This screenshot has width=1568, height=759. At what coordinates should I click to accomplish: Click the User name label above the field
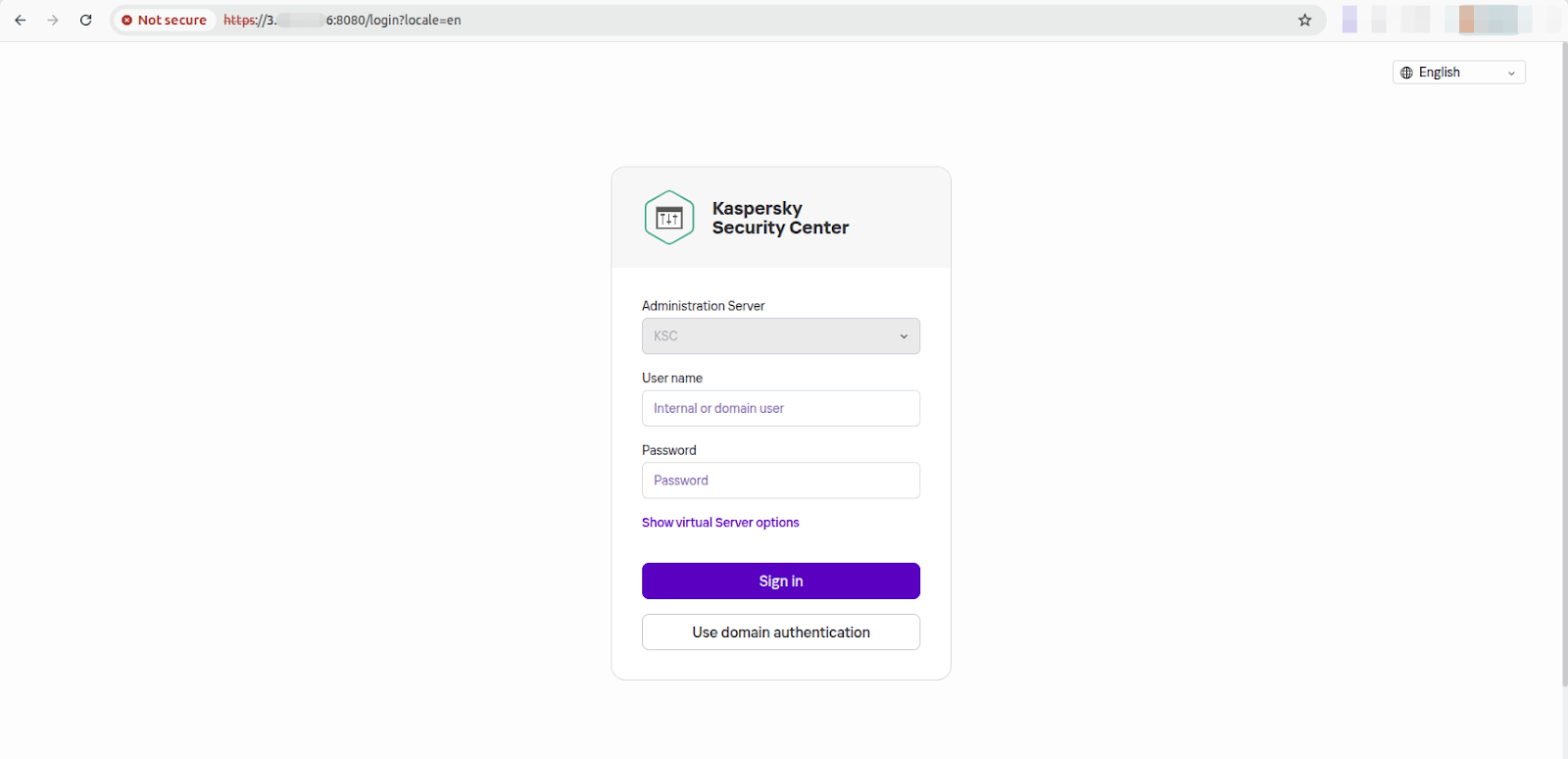(672, 379)
